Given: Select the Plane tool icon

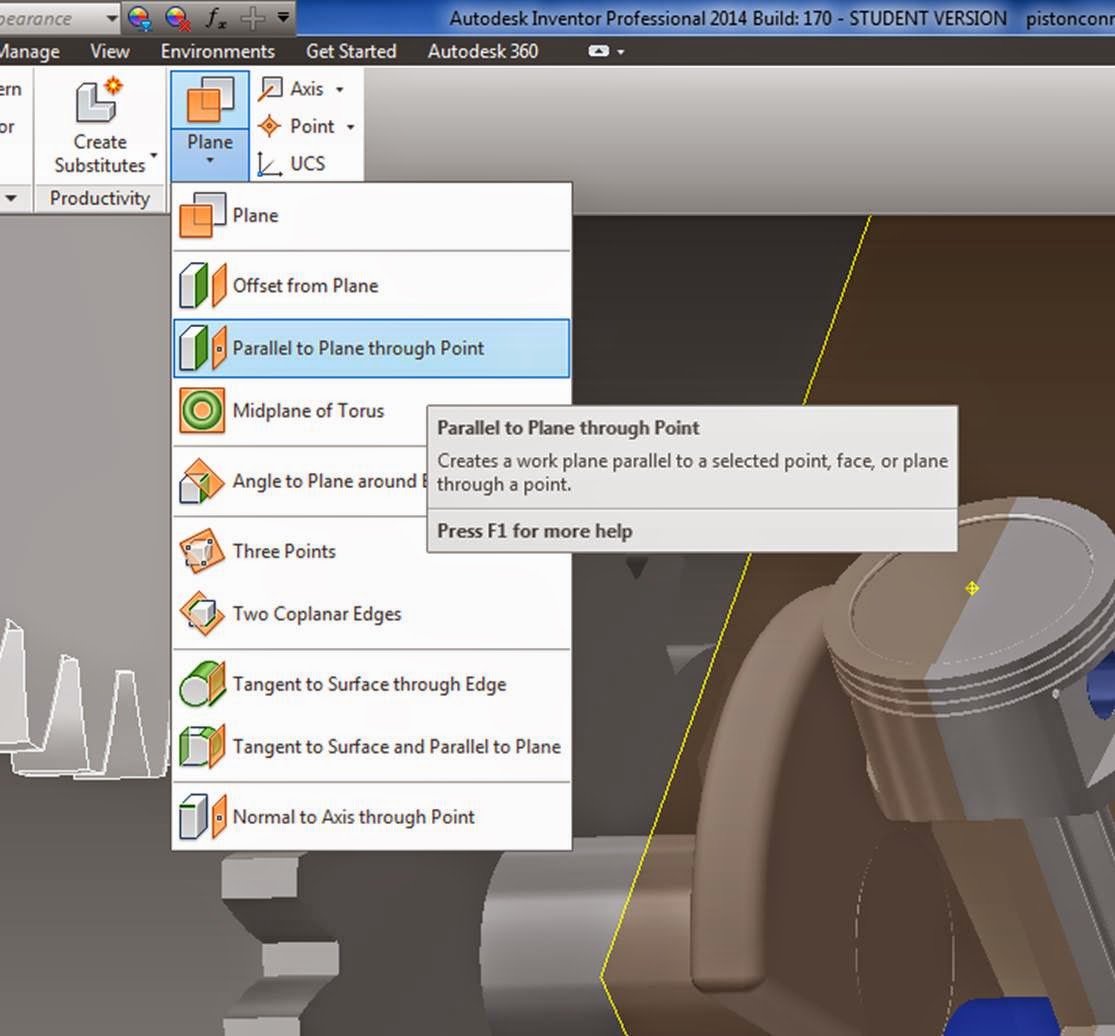Looking at the screenshot, I should point(208,100).
